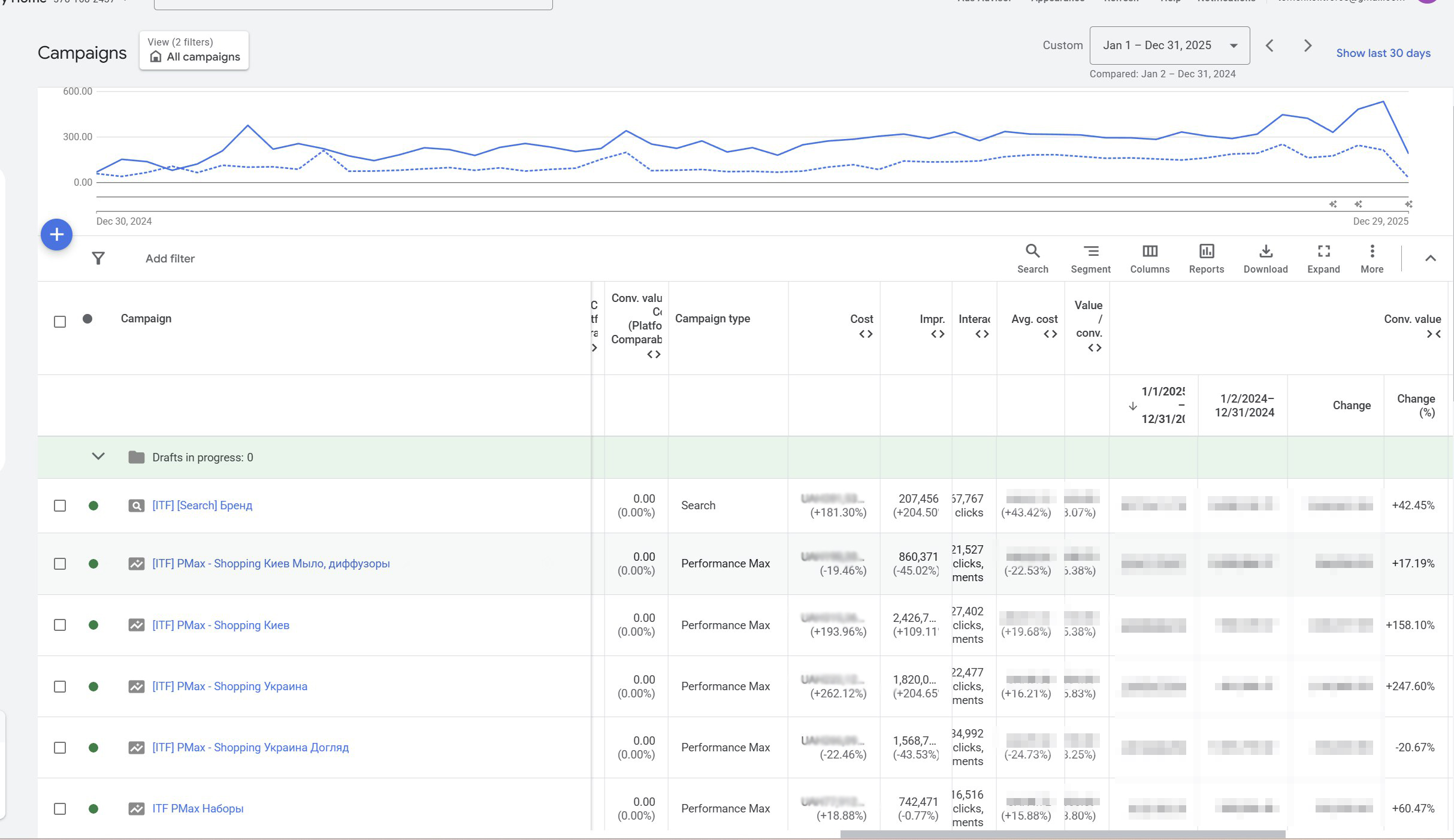Open the Reports icon
The width and height of the screenshot is (1454, 840).
click(x=1206, y=258)
